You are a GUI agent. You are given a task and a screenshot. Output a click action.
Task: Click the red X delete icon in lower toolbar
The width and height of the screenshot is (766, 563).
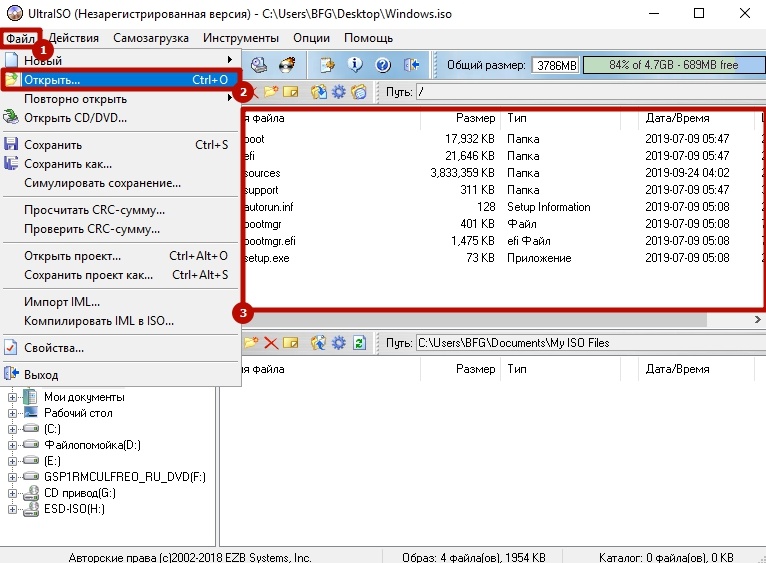pyautogui.click(x=270, y=343)
